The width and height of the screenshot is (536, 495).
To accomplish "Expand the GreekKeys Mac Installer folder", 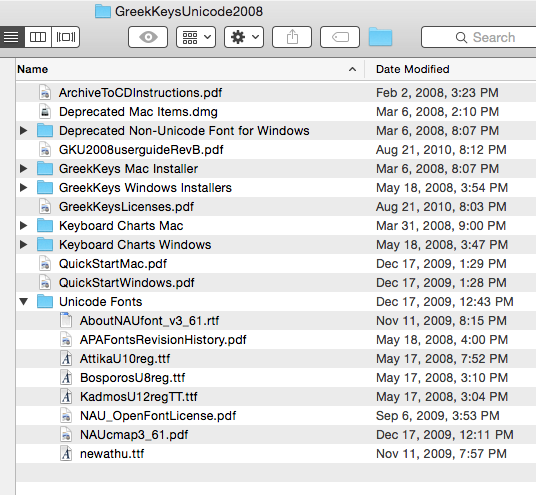I will [x=24, y=169].
